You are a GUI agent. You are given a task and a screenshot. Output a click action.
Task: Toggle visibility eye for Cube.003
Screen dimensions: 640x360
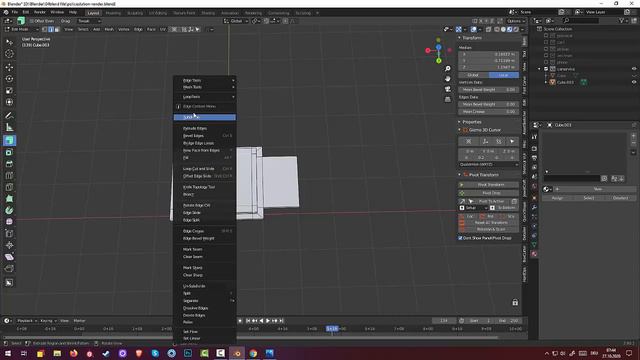pos(634,82)
